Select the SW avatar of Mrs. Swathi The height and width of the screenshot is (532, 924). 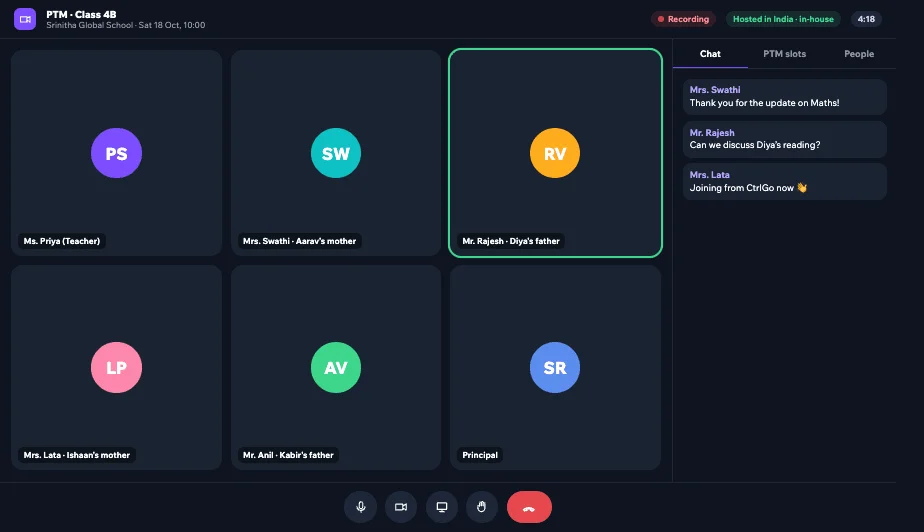pos(336,153)
